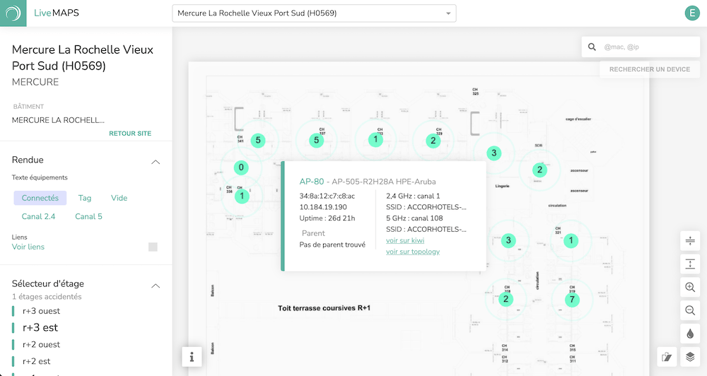Select the AP marker showing 7

point(572,299)
